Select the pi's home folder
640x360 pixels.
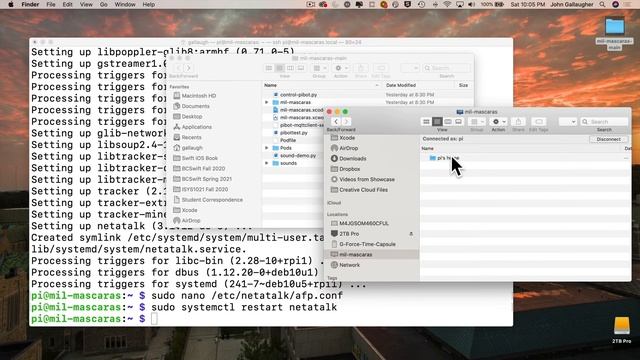click(445, 158)
